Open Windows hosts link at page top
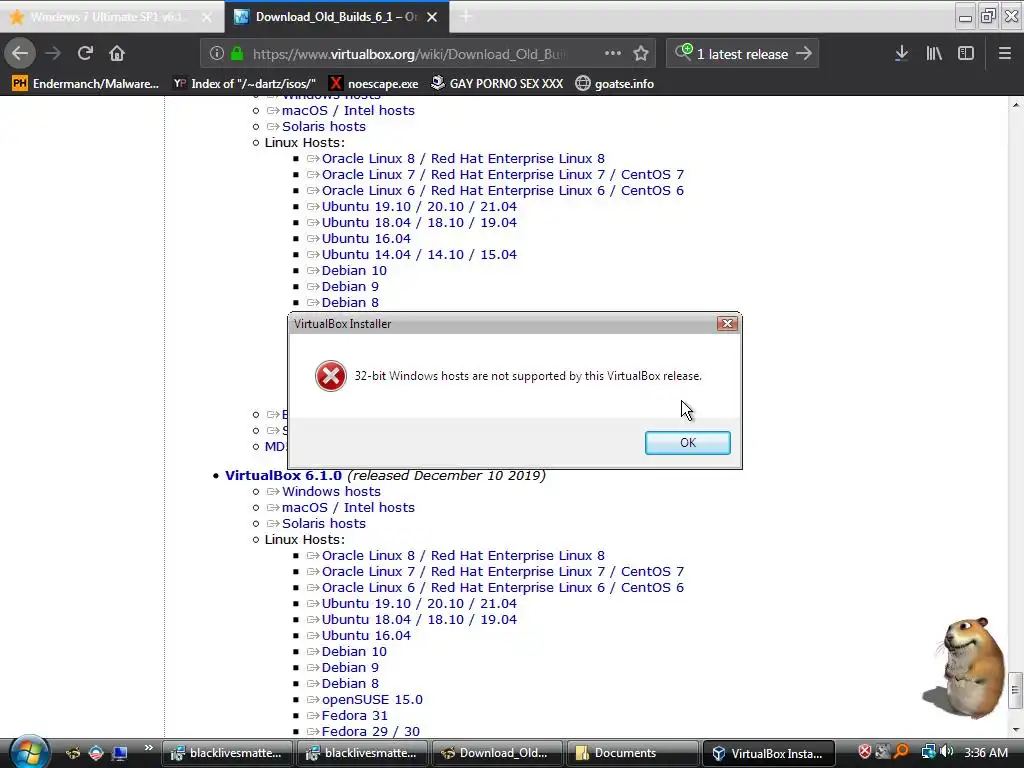The height and width of the screenshot is (768, 1024). click(x=331, y=97)
